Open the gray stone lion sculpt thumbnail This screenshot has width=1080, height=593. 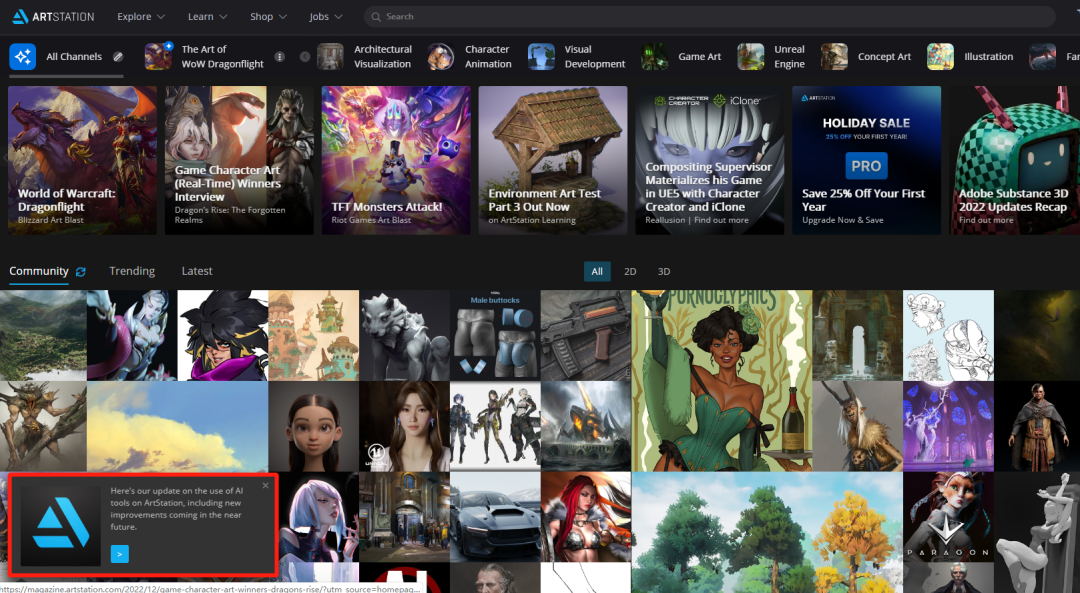click(404, 335)
